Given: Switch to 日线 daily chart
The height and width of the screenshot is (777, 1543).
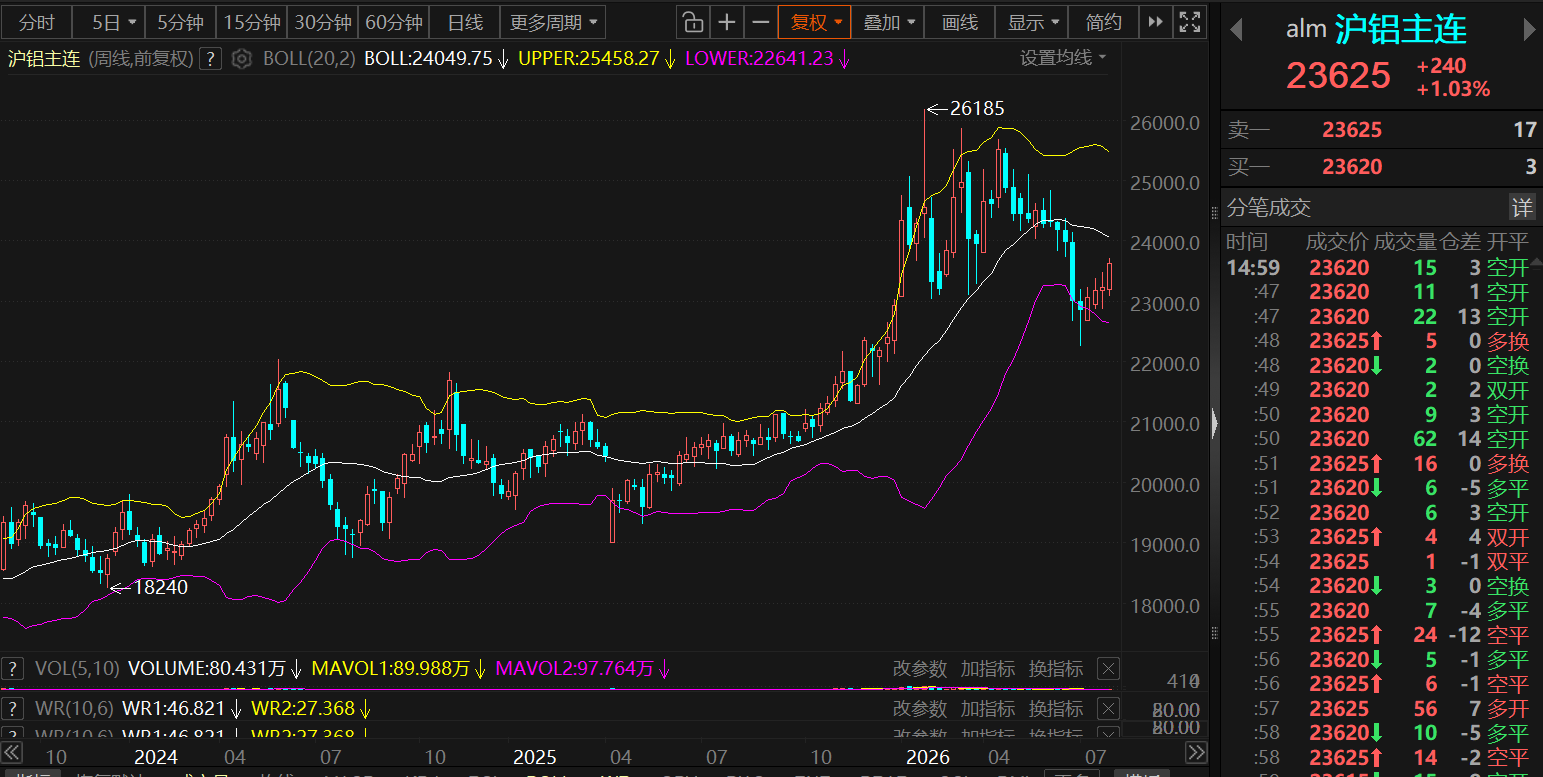Looking at the screenshot, I should (465, 22).
